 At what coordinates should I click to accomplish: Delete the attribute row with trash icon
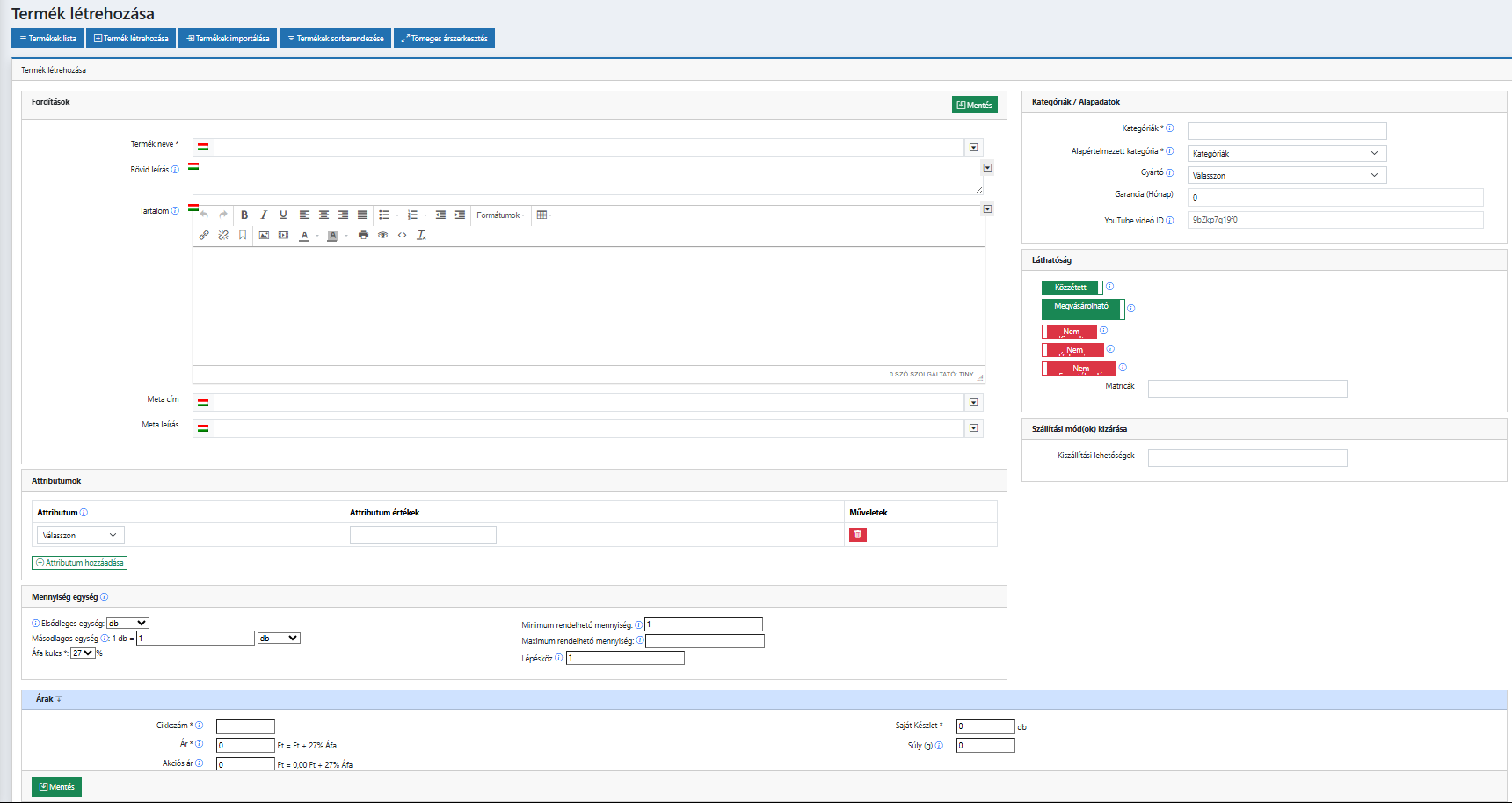coord(857,535)
